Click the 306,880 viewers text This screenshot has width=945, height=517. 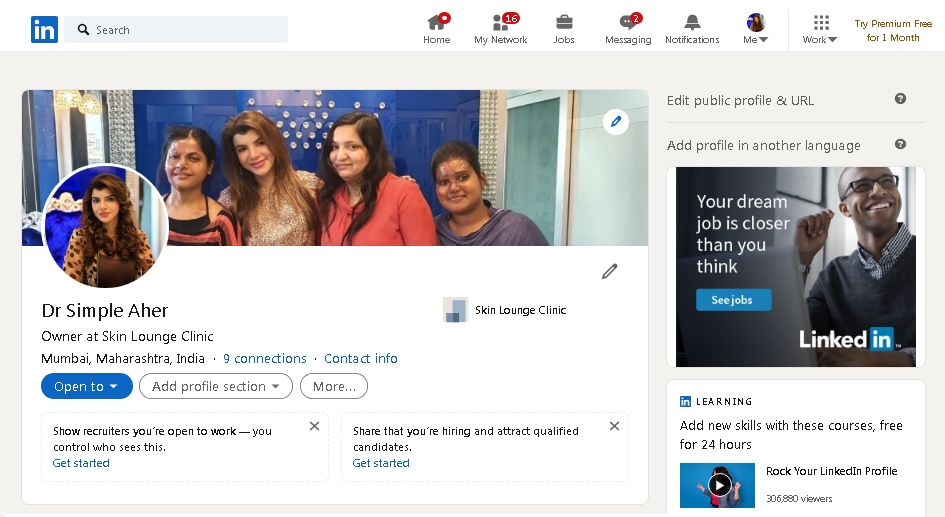pyautogui.click(x=799, y=499)
